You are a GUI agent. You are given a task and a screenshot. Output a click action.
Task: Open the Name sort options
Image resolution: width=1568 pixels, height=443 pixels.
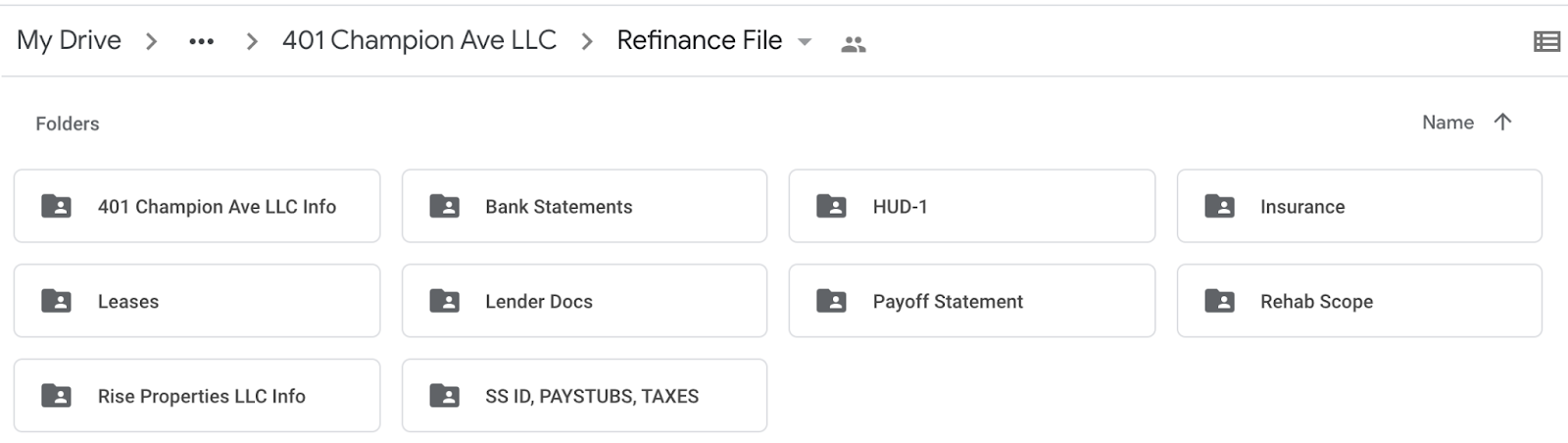click(x=1446, y=123)
